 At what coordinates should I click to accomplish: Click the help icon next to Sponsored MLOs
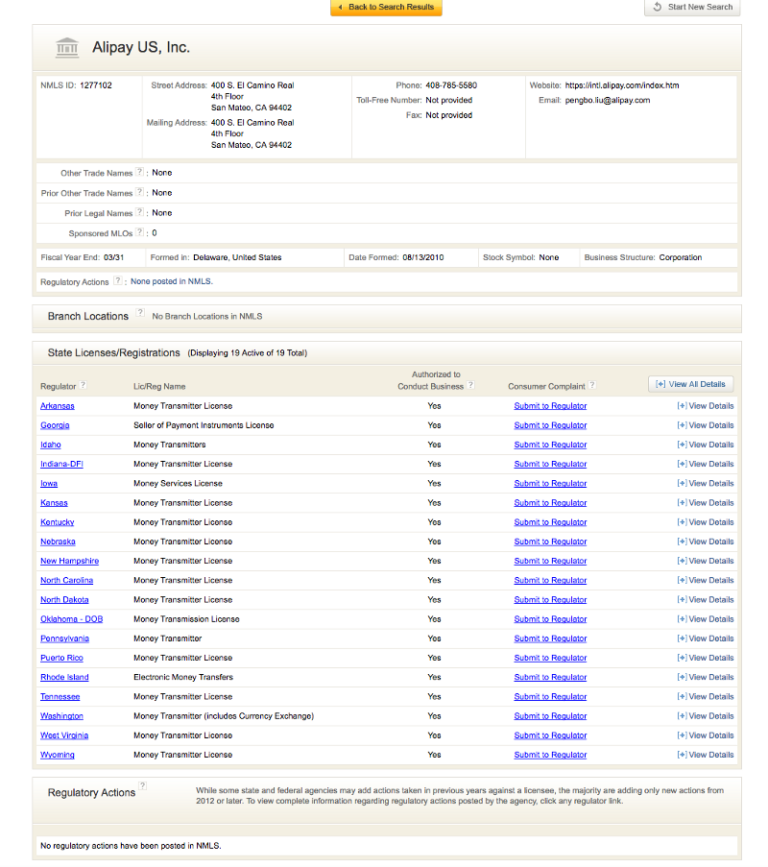click(140, 233)
